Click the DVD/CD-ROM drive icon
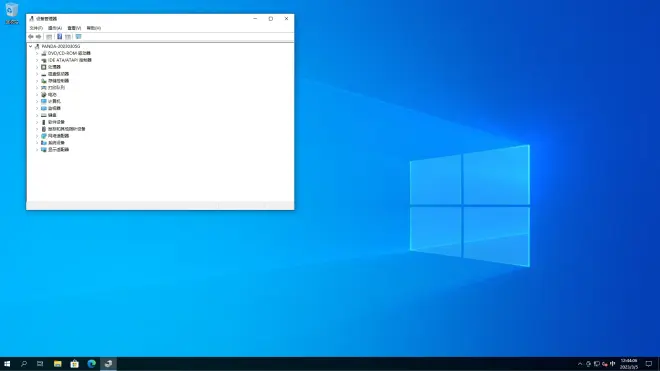Screen dimensions: 660x371 [x=44, y=53]
